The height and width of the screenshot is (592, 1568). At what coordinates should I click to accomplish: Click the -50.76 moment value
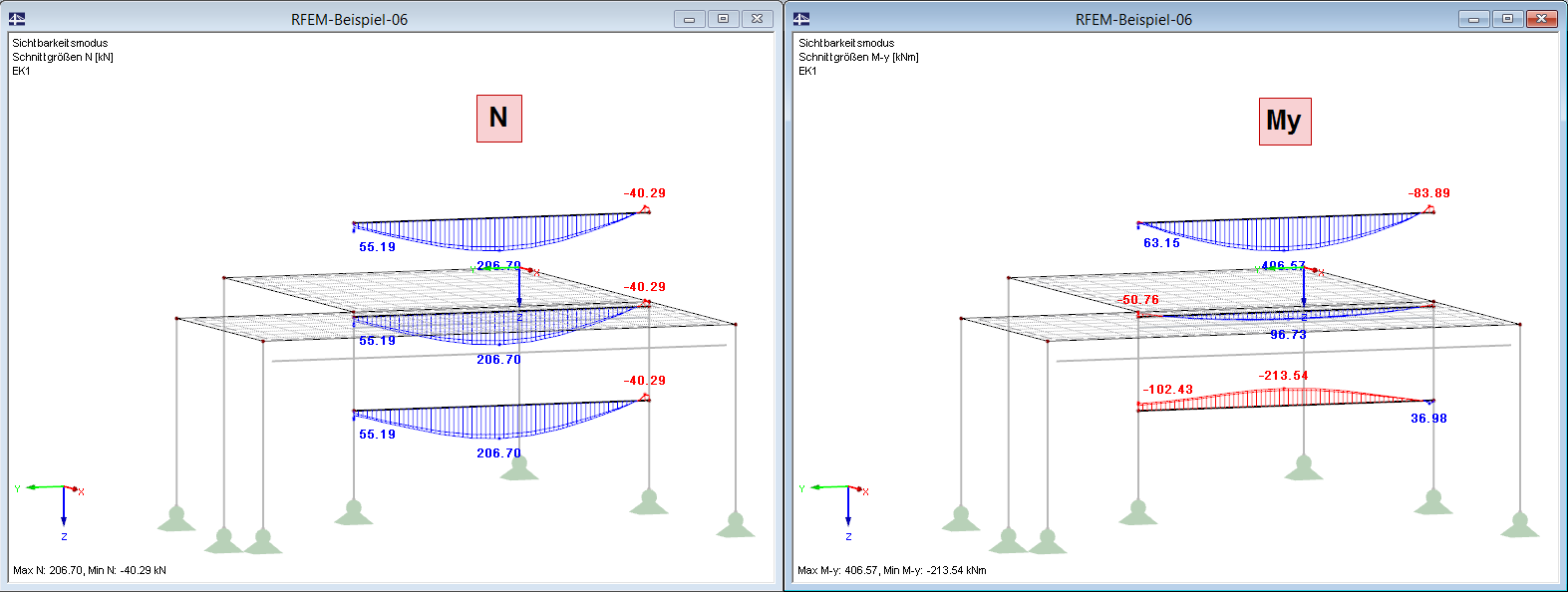click(1138, 300)
